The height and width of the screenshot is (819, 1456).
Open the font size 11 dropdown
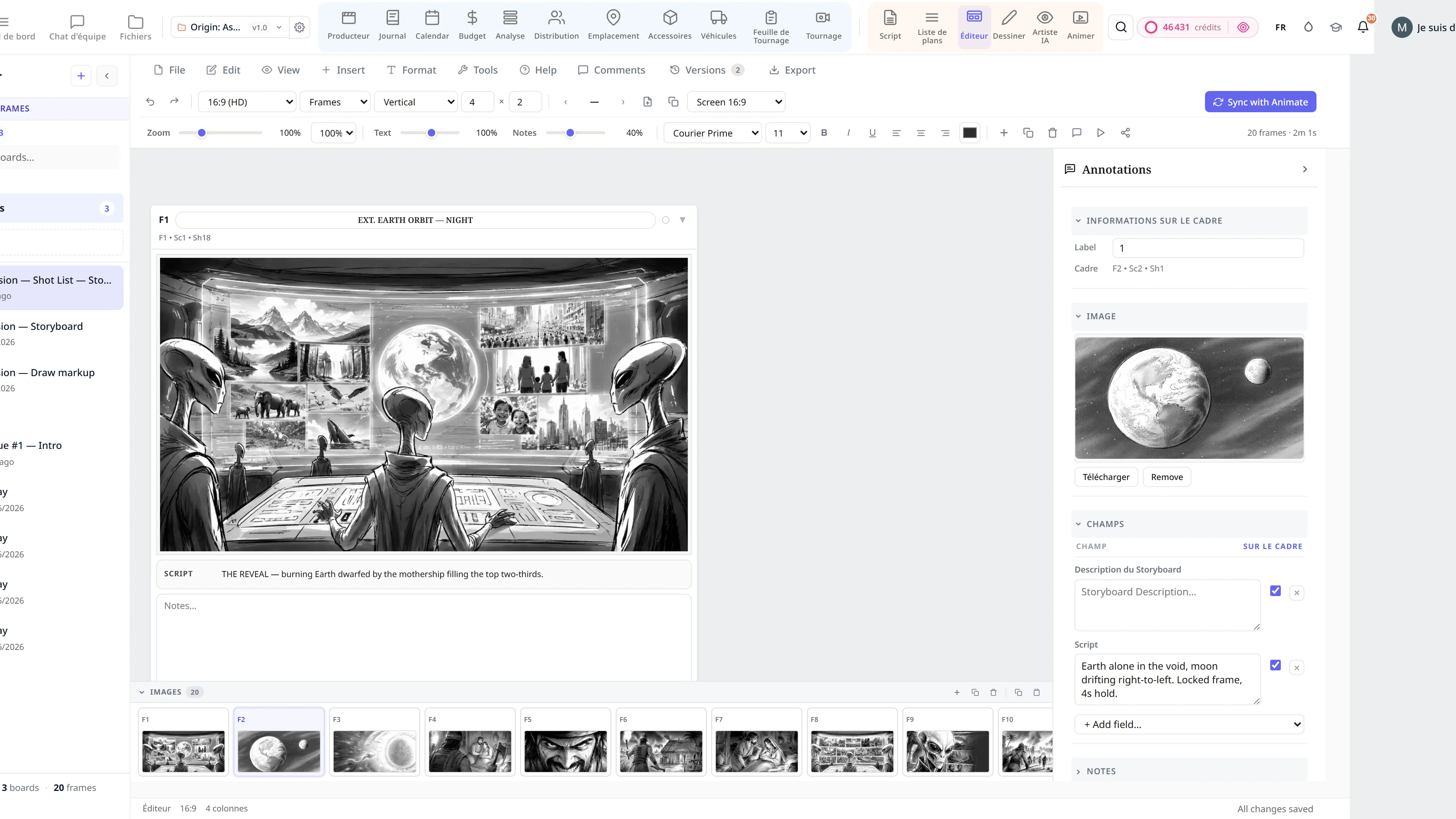pyautogui.click(x=788, y=133)
